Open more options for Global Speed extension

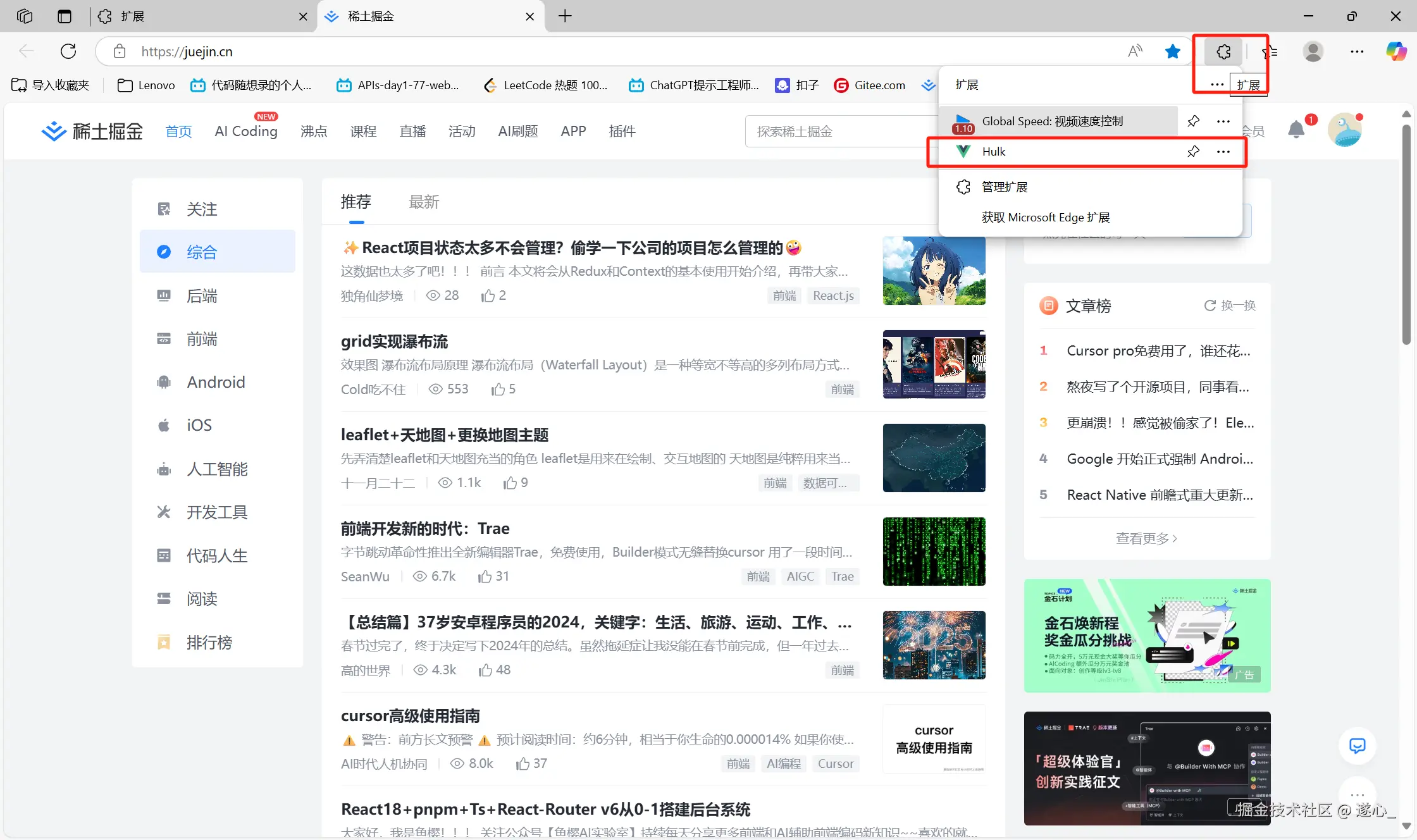point(1223,121)
